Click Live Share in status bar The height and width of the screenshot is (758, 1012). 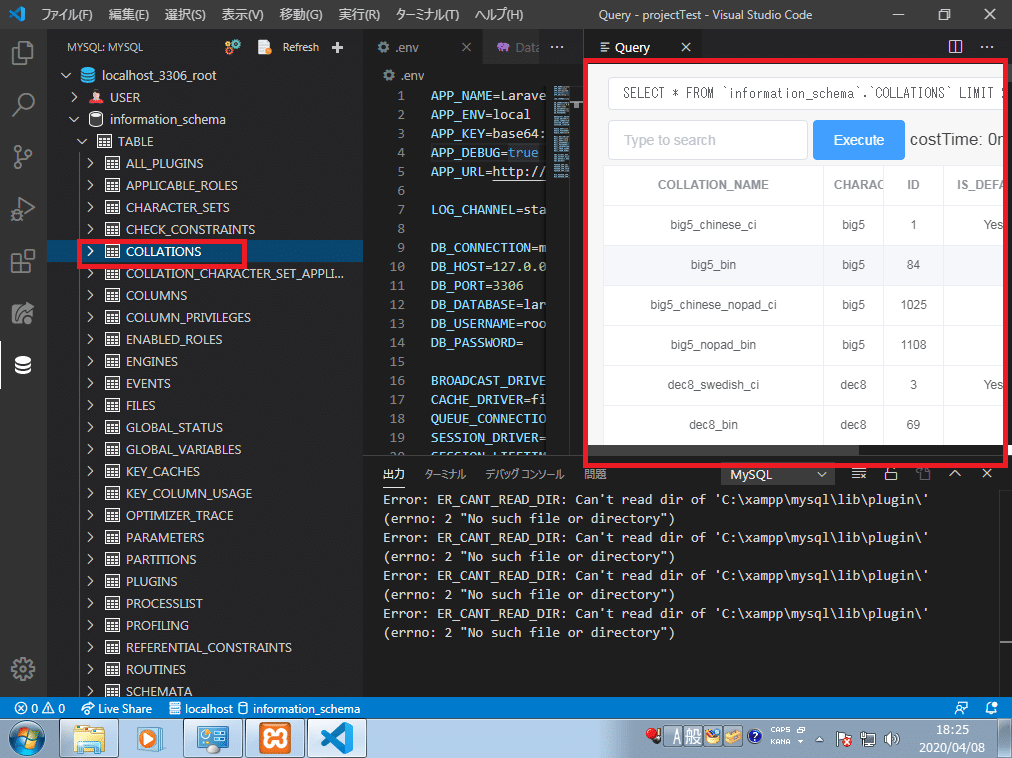click(117, 708)
